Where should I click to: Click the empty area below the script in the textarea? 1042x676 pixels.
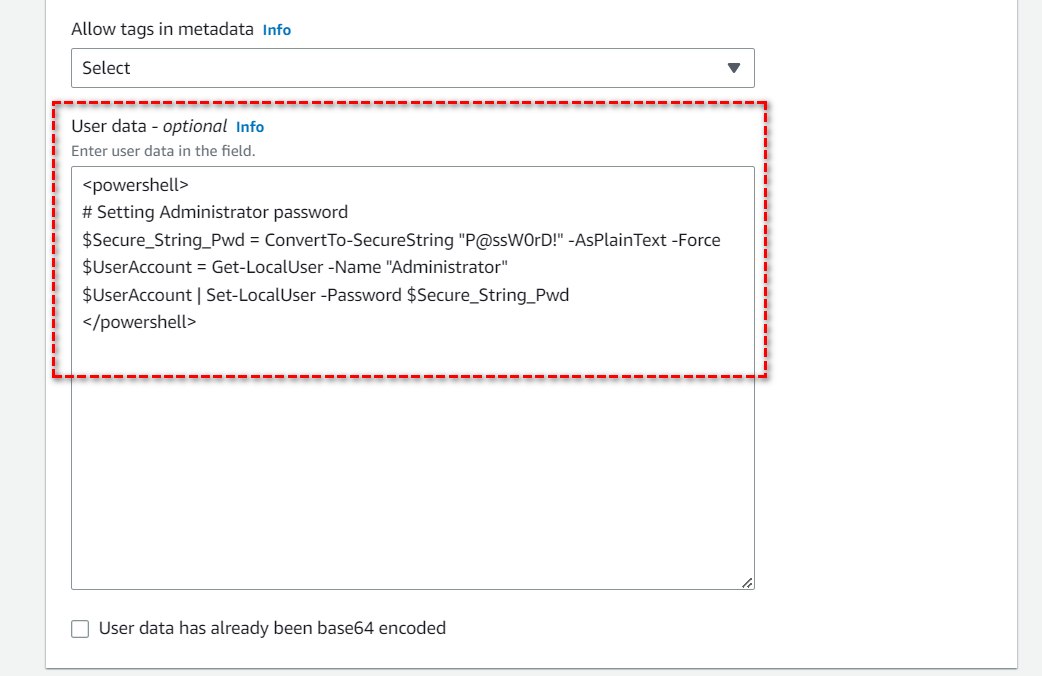[x=412, y=470]
